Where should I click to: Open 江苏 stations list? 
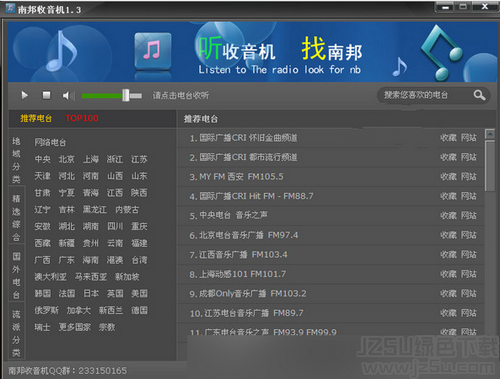tap(139, 159)
